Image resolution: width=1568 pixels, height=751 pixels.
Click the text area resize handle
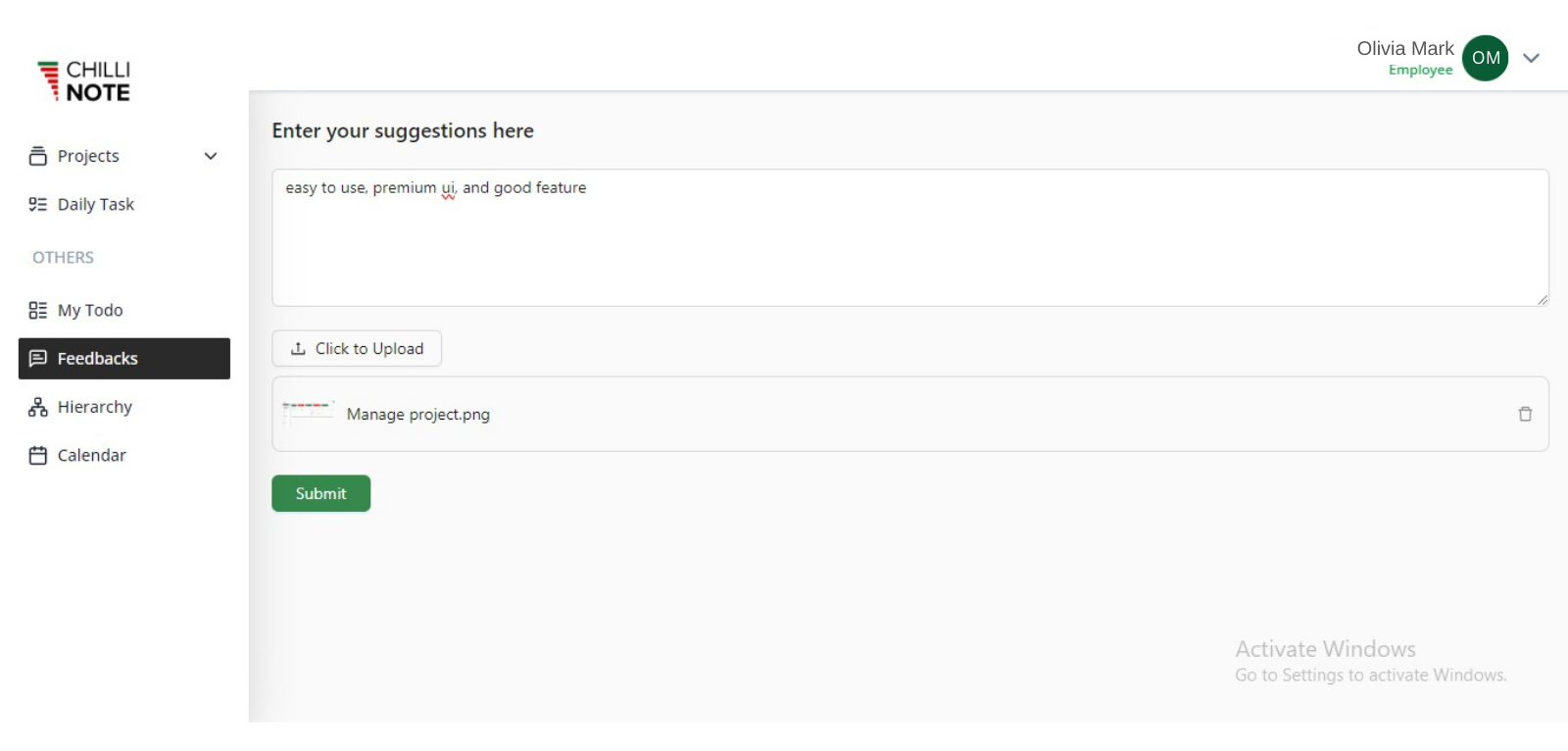1542,300
